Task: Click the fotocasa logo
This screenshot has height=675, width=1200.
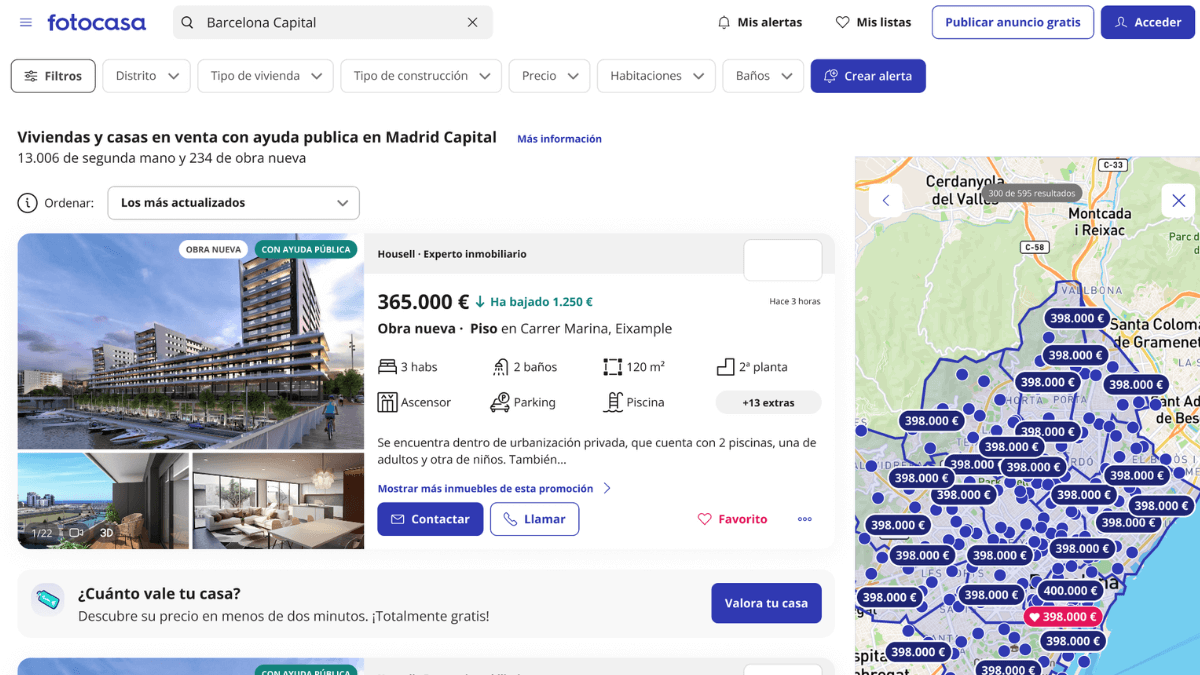Action: (x=96, y=22)
